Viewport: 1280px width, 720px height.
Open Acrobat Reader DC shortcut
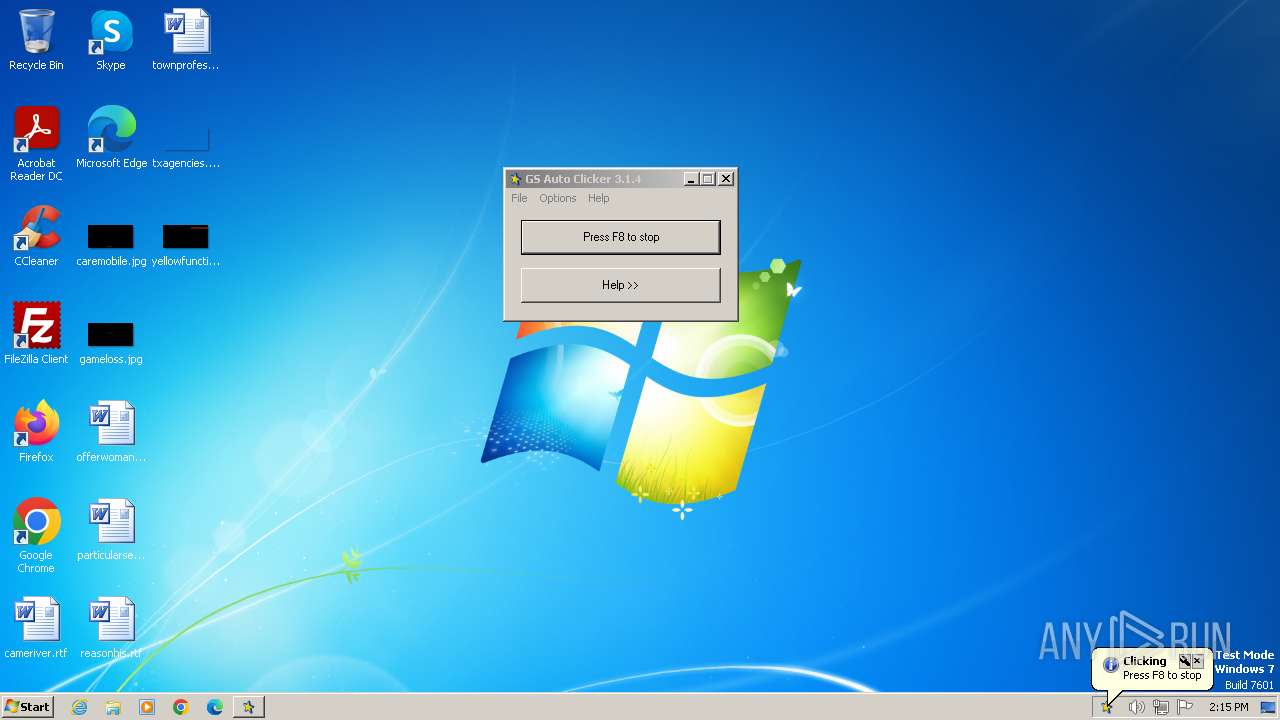pyautogui.click(x=36, y=143)
